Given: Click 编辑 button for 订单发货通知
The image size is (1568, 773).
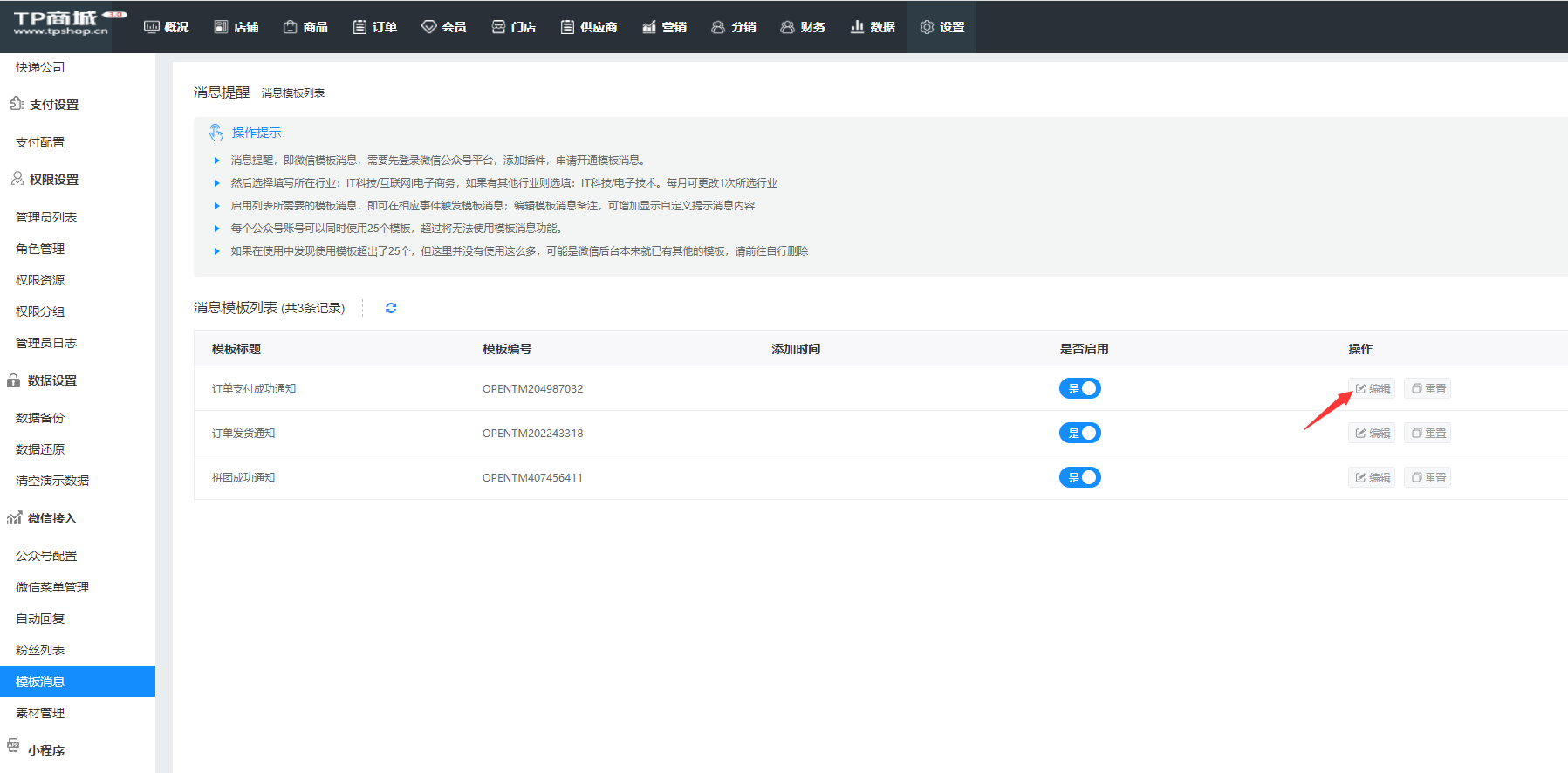Looking at the screenshot, I should click(x=1372, y=433).
